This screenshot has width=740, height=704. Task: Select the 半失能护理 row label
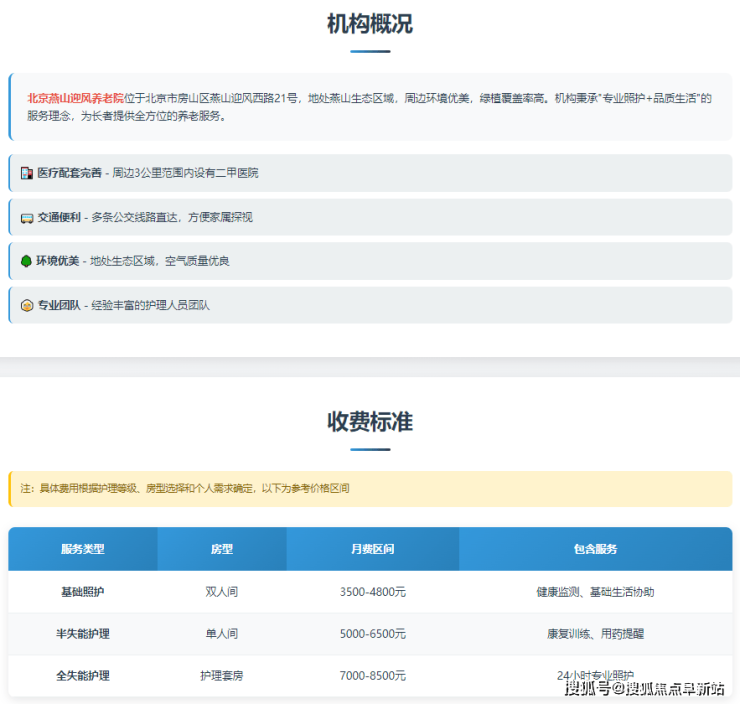click(82, 634)
